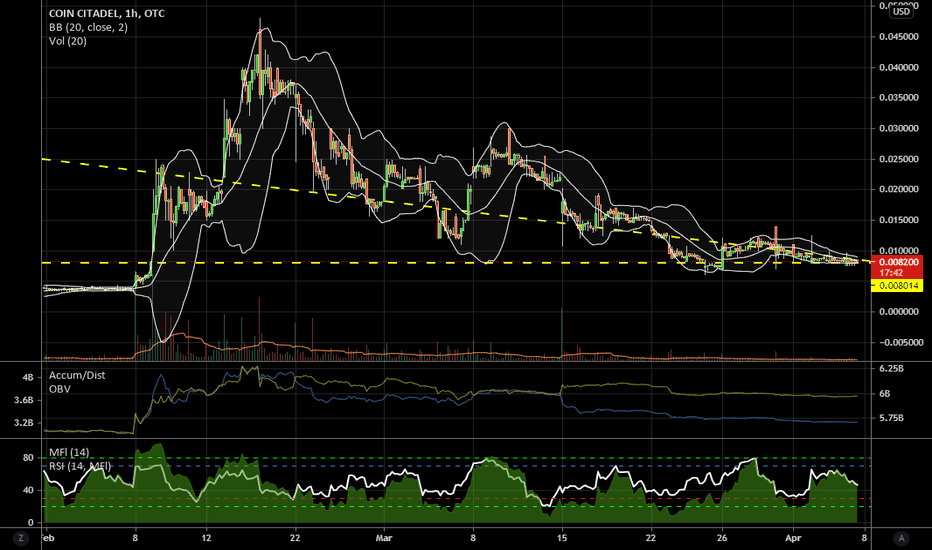Select the Accum/Dist indicator label
Image resolution: width=932 pixels, height=550 pixels.
77,375
